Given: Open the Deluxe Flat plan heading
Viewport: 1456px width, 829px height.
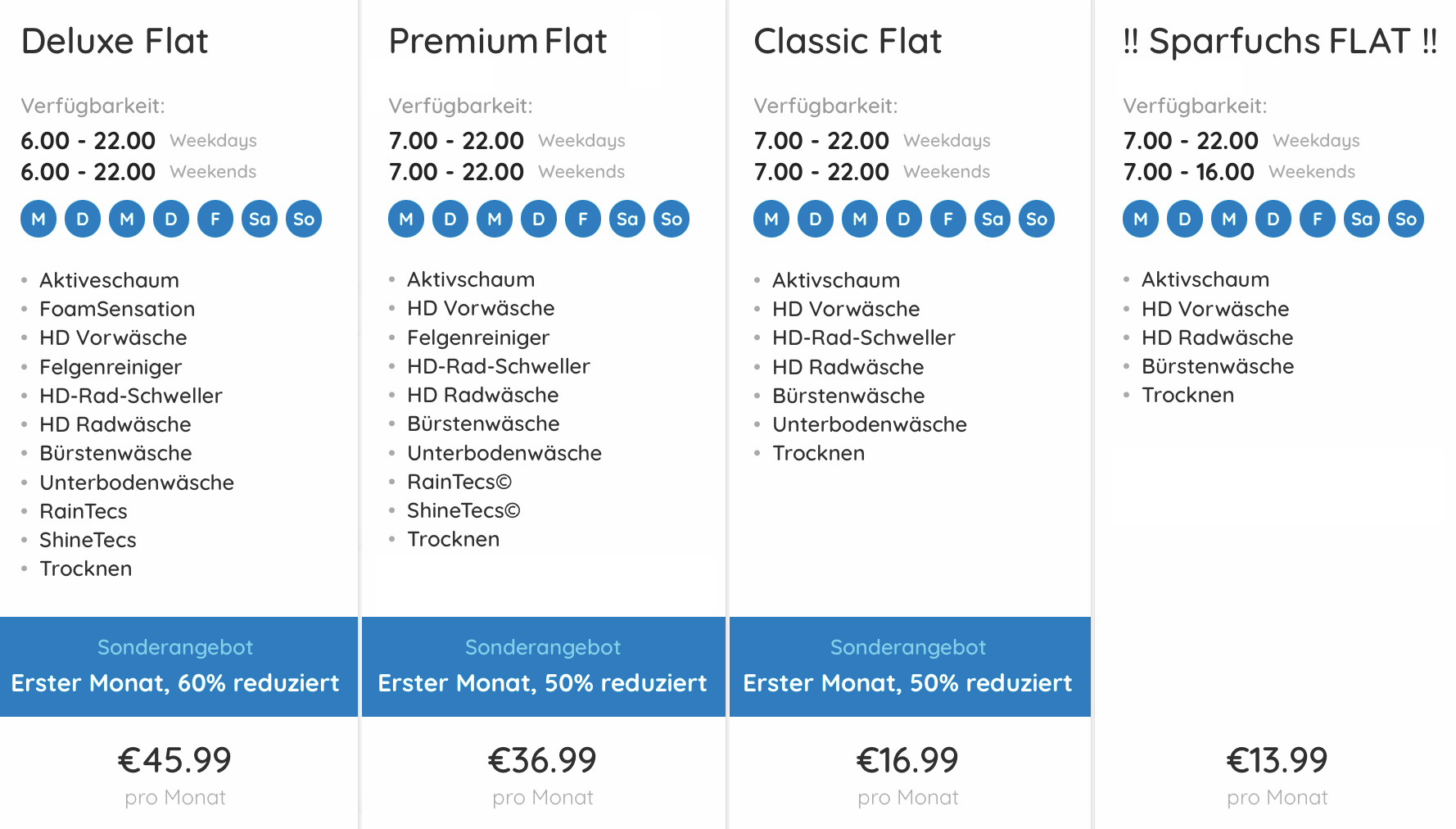Looking at the screenshot, I should [x=115, y=41].
